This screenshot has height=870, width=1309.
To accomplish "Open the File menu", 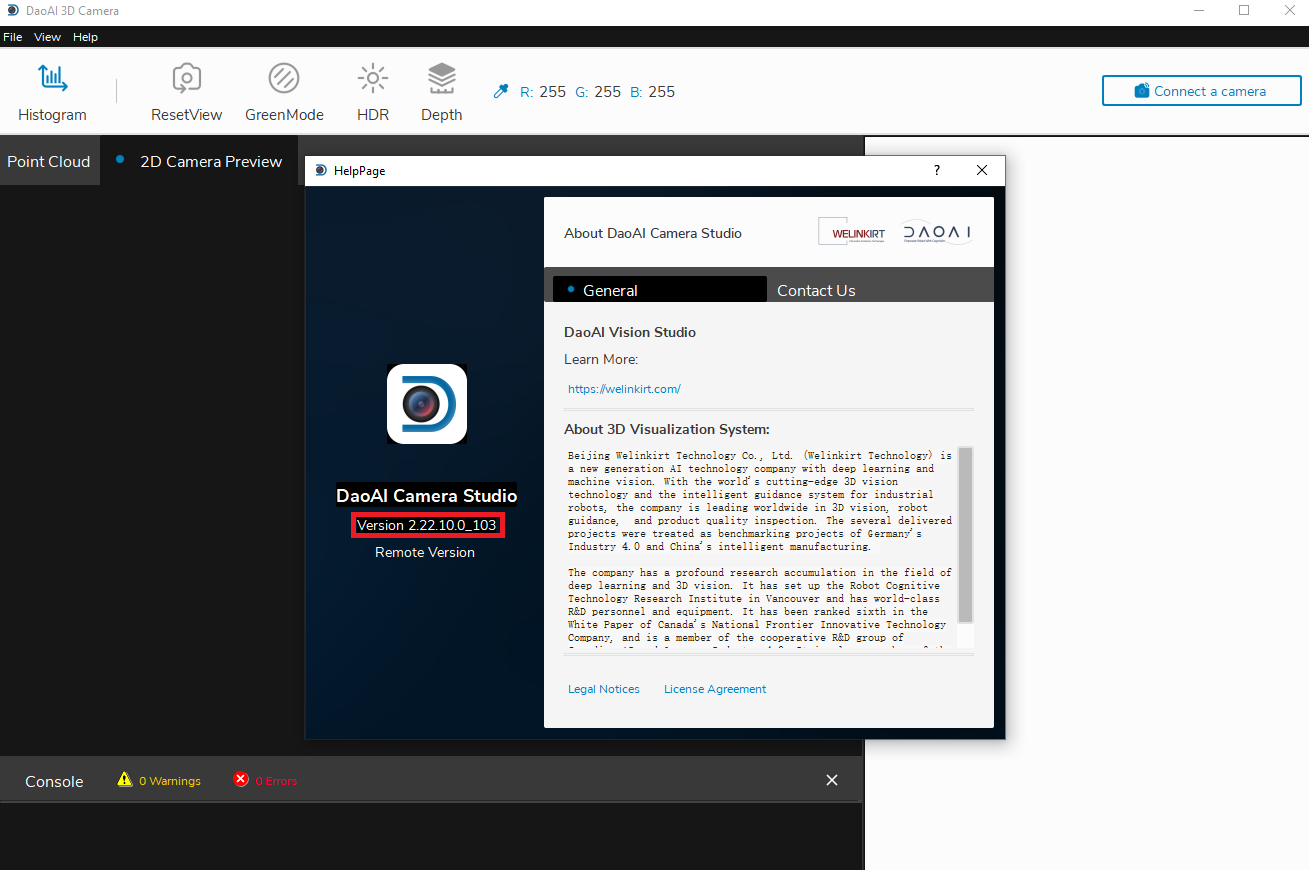I will [x=13, y=36].
